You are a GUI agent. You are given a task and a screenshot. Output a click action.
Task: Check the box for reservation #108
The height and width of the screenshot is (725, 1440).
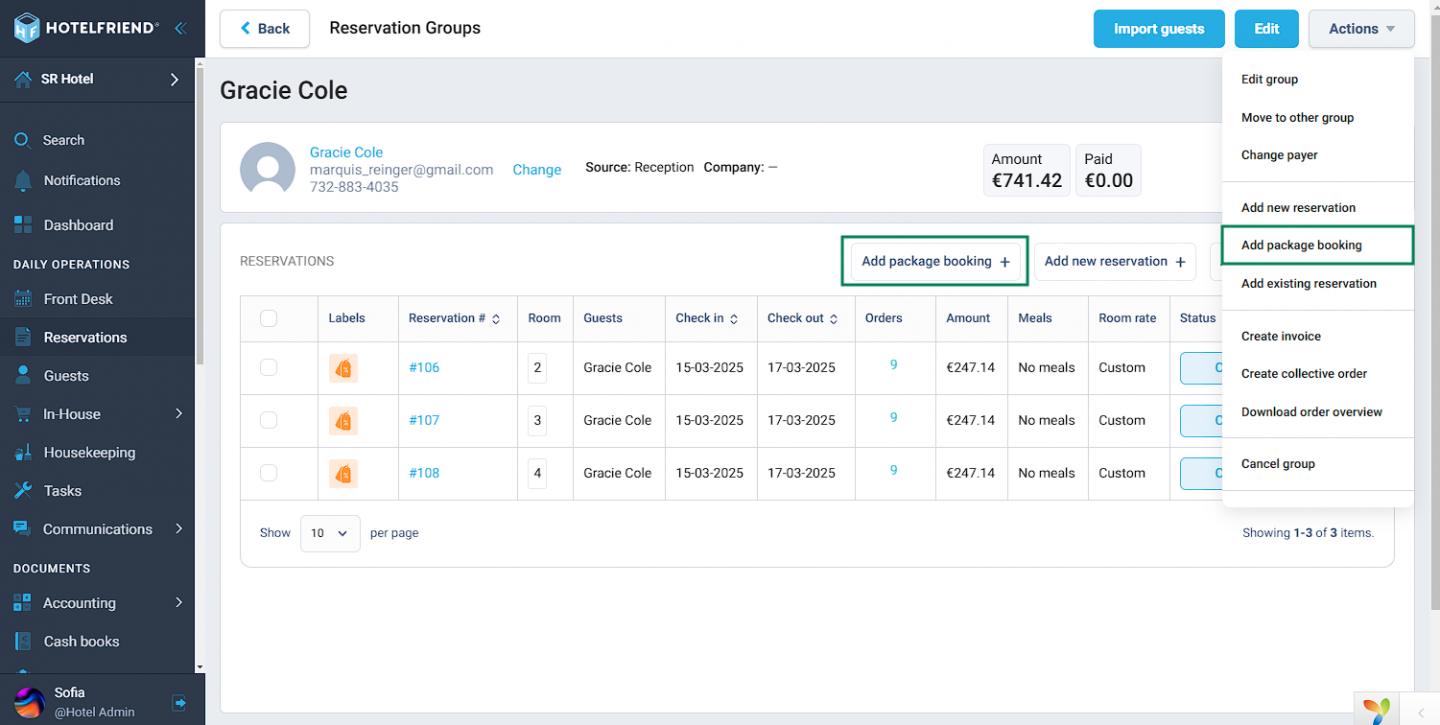pos(268,472)
